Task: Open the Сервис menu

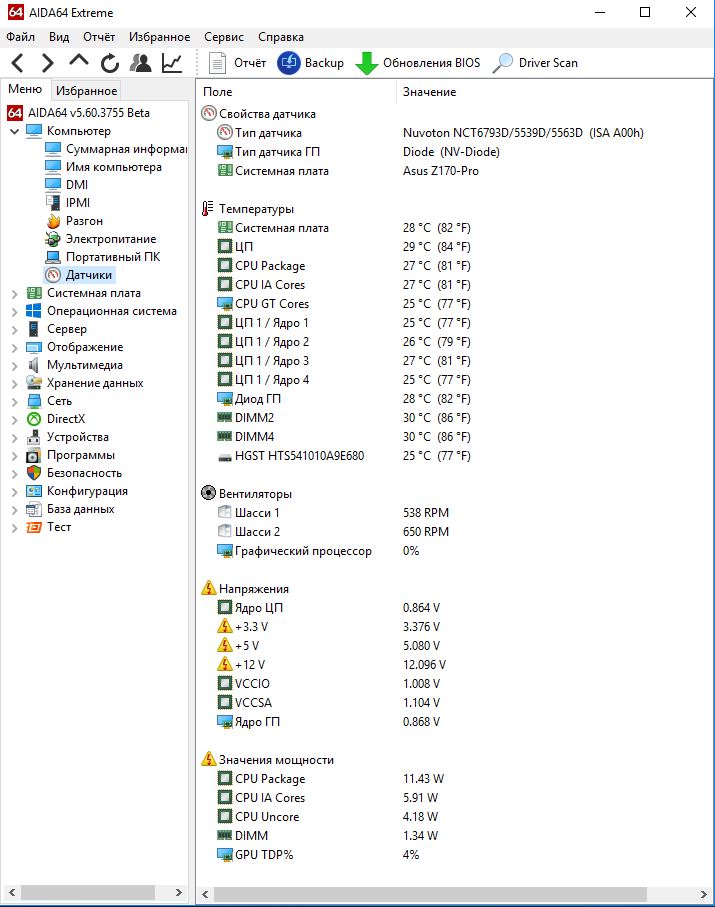Action: click(224, 37)
